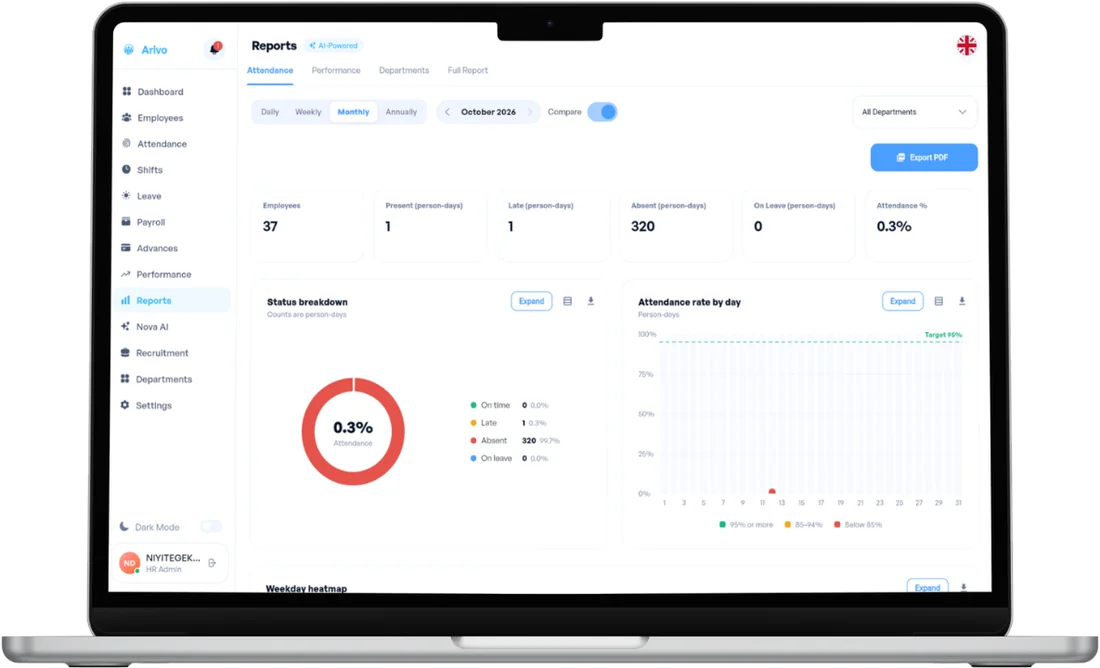This screenshot has width=1100, height=668.
Task: Click the AI-Powered badge
Action: [334, 46]
